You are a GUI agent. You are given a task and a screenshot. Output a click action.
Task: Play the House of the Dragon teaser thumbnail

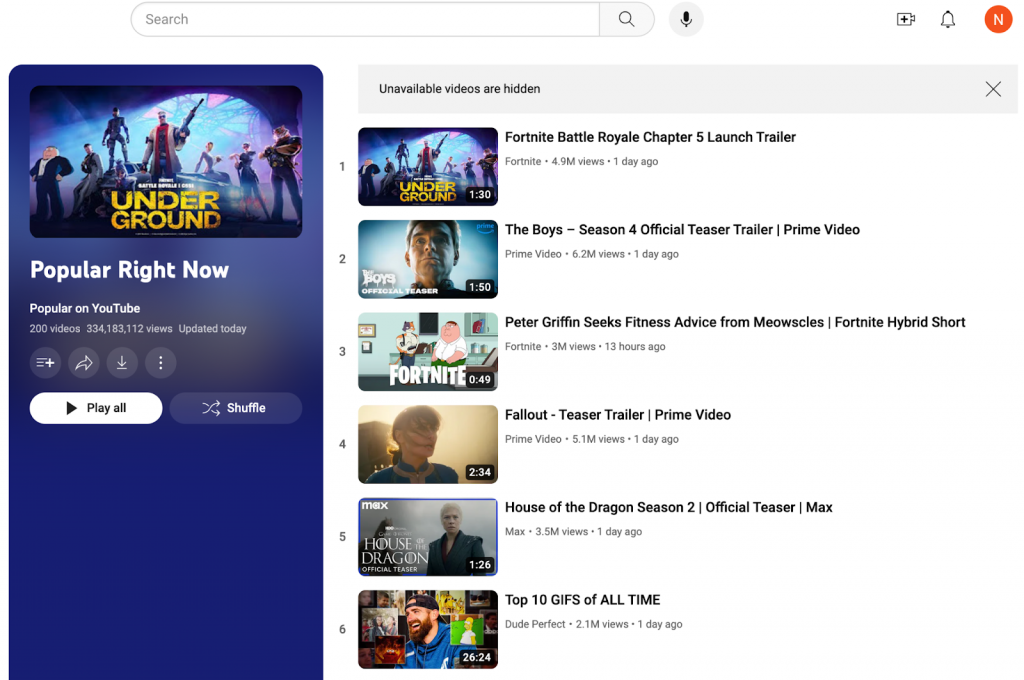tap(427, 537)
